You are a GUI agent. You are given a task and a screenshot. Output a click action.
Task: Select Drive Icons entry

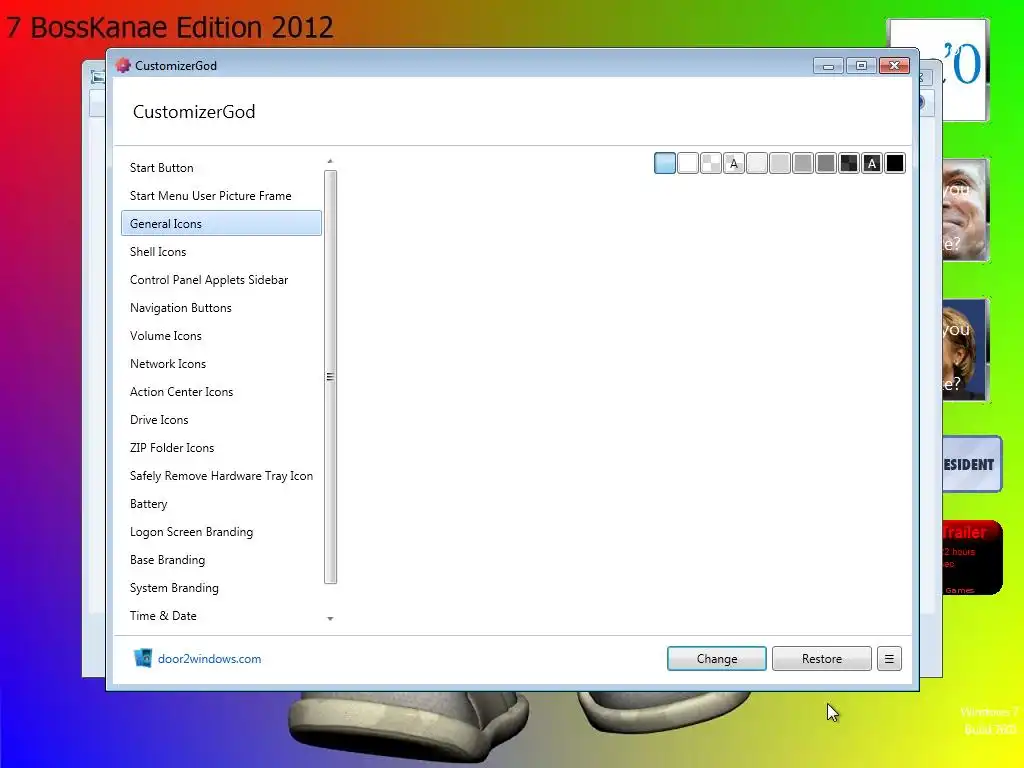221,420
